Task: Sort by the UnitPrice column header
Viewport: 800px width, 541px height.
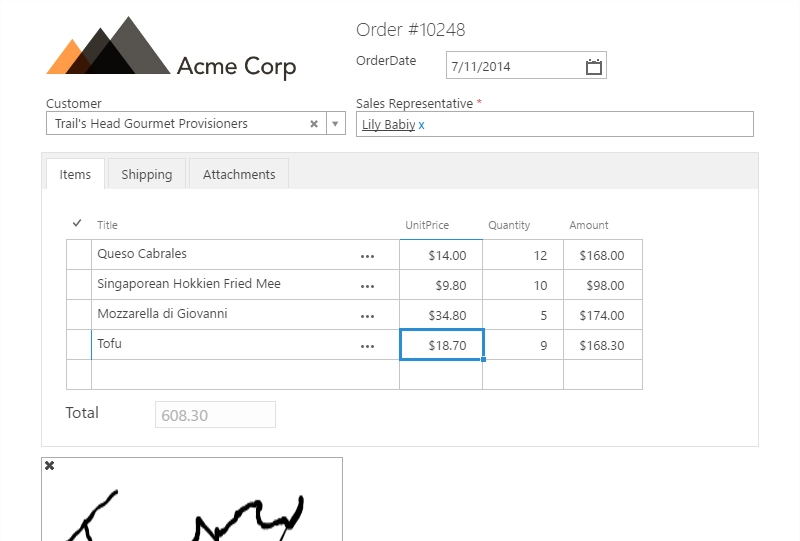Action: pyautogui.click(x=427, y=225)
